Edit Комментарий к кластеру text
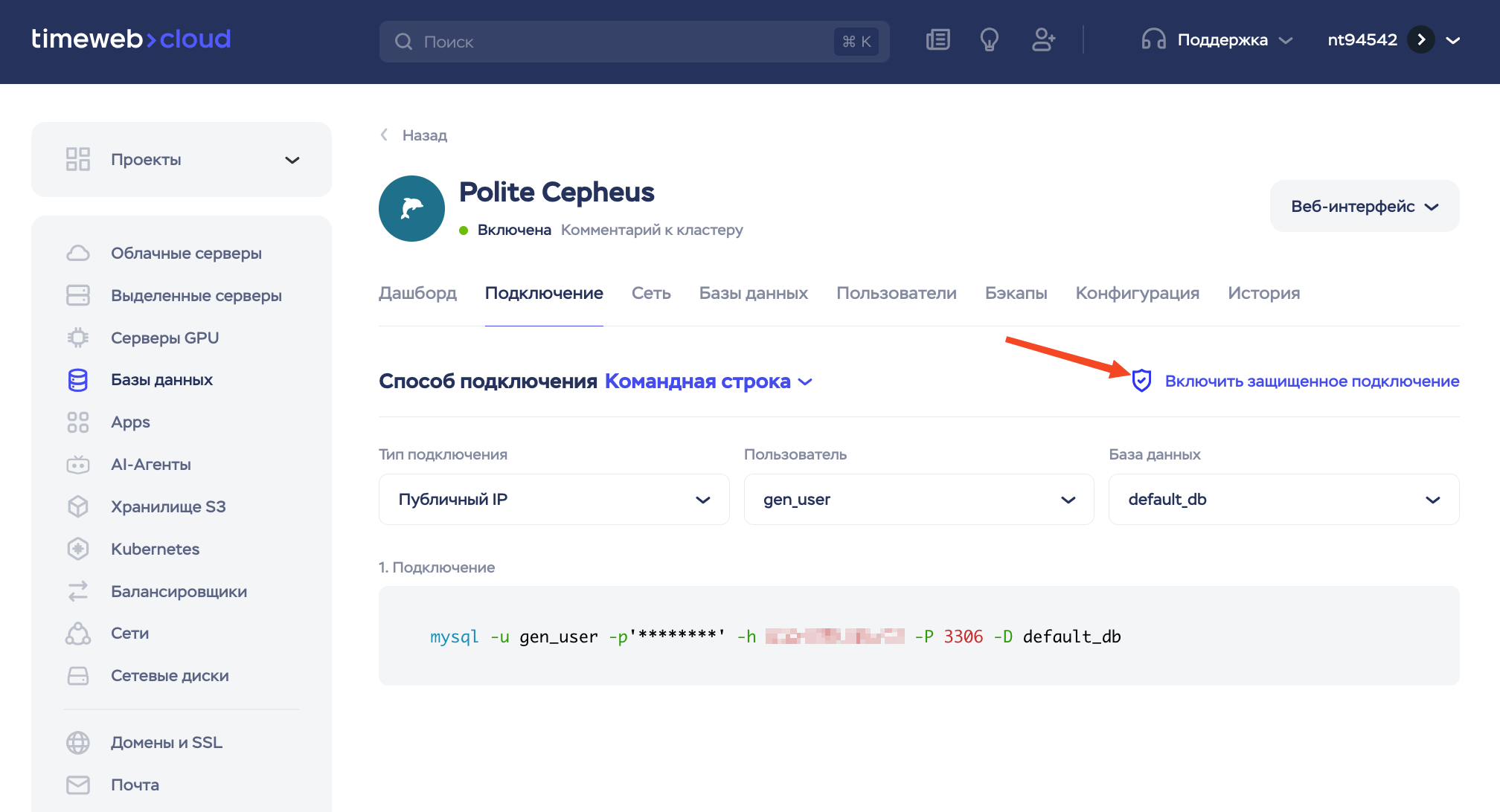 652,230
